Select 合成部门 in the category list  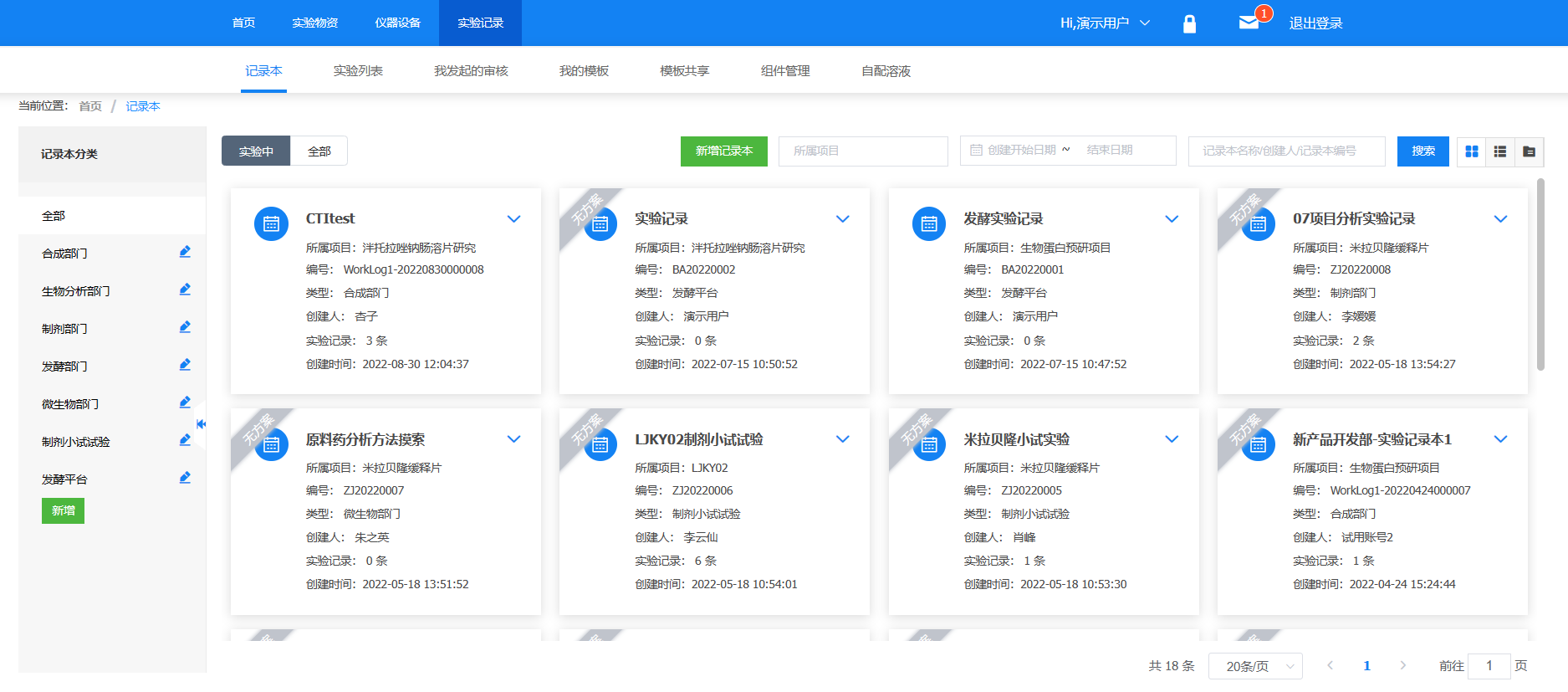pyautogui.click(x=64, y=254)
